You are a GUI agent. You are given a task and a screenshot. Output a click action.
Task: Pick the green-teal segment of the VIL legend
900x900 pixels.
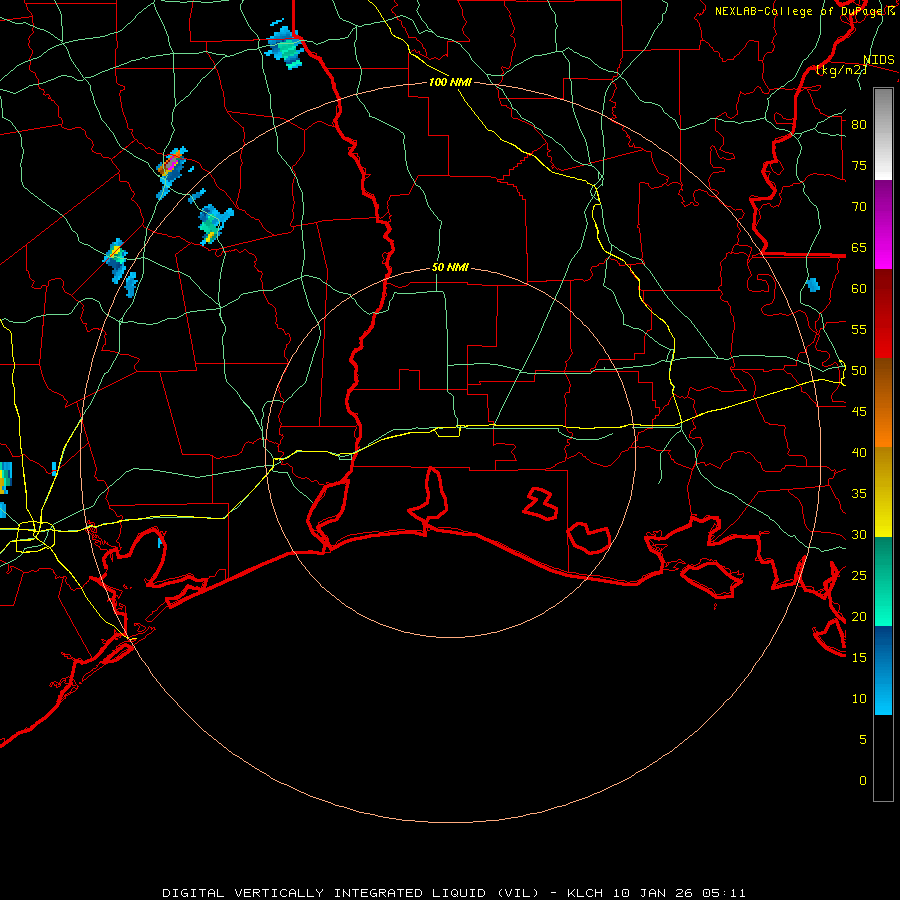883,581
